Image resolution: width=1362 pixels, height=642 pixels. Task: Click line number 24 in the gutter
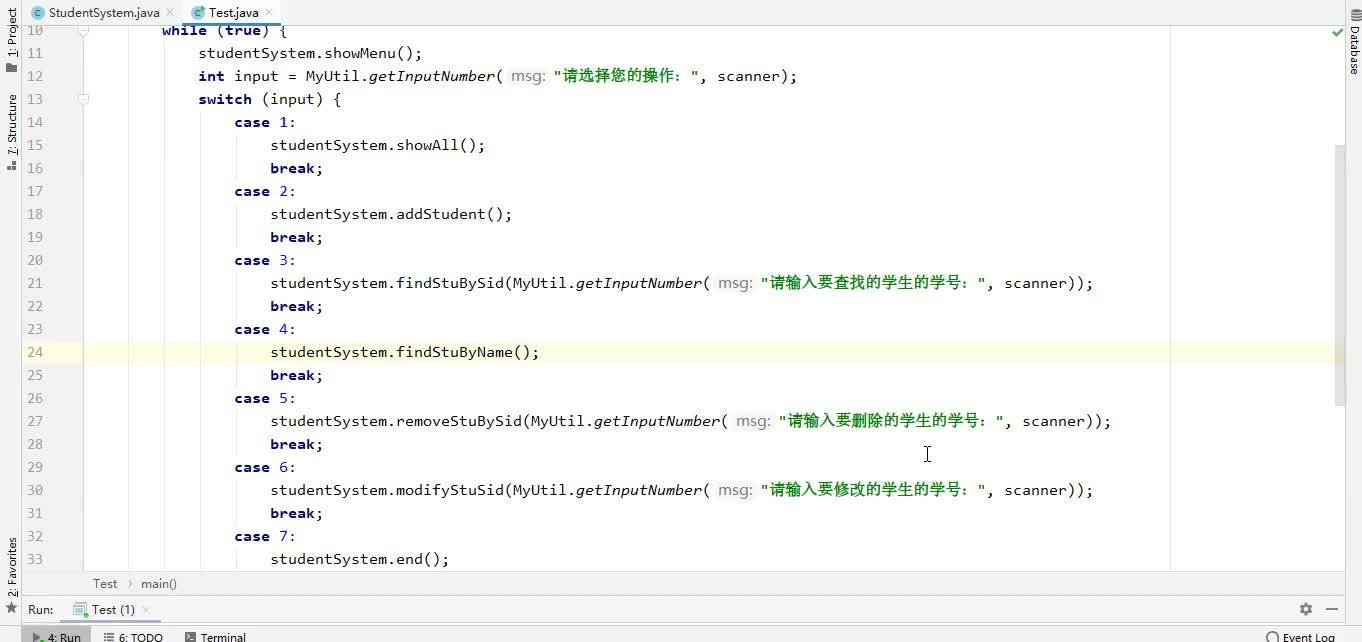pos(34,352)
